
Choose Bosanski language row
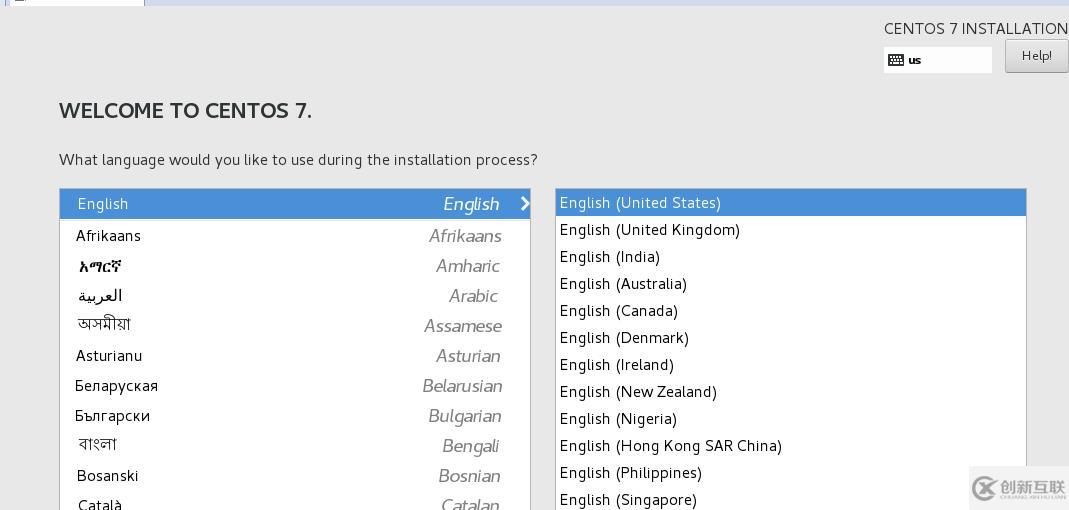tap(295, 476)
